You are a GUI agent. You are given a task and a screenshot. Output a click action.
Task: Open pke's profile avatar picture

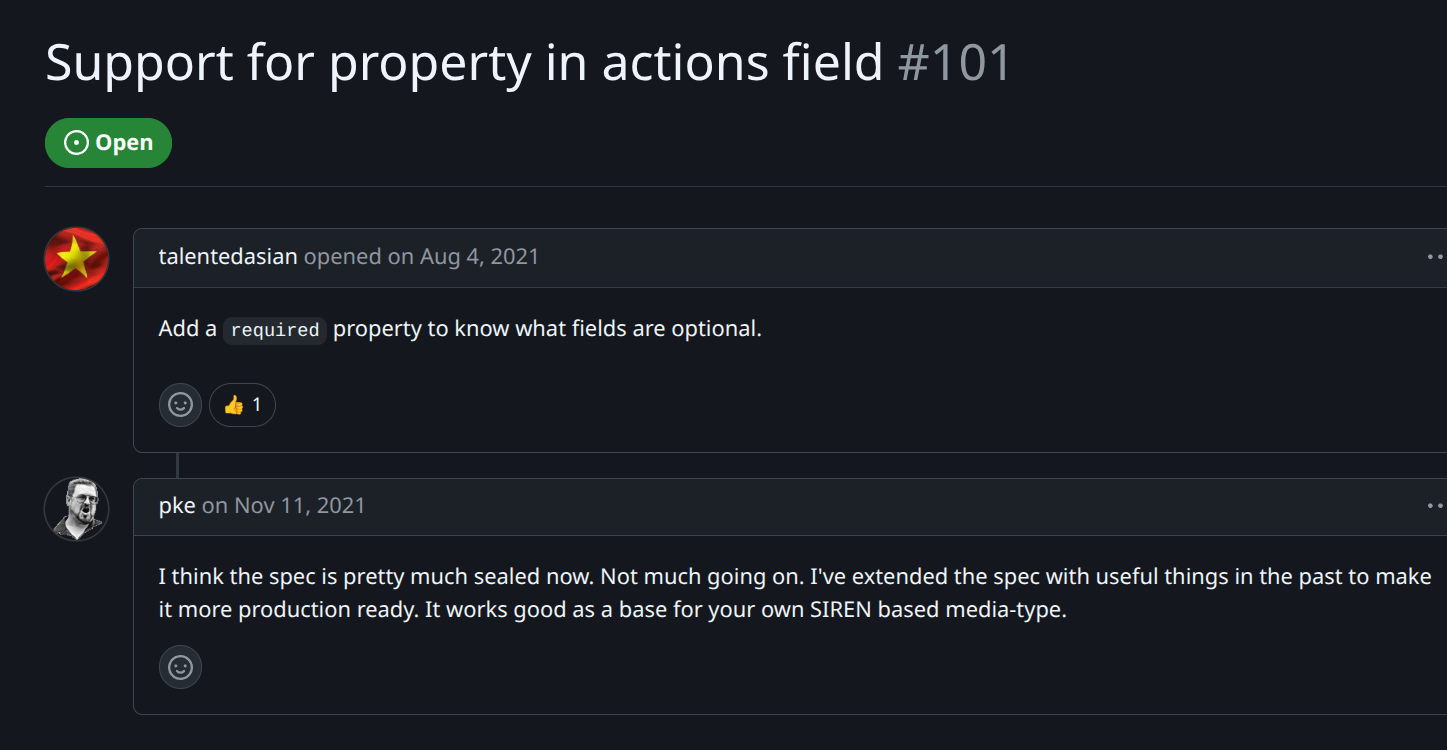coord(76,509)
